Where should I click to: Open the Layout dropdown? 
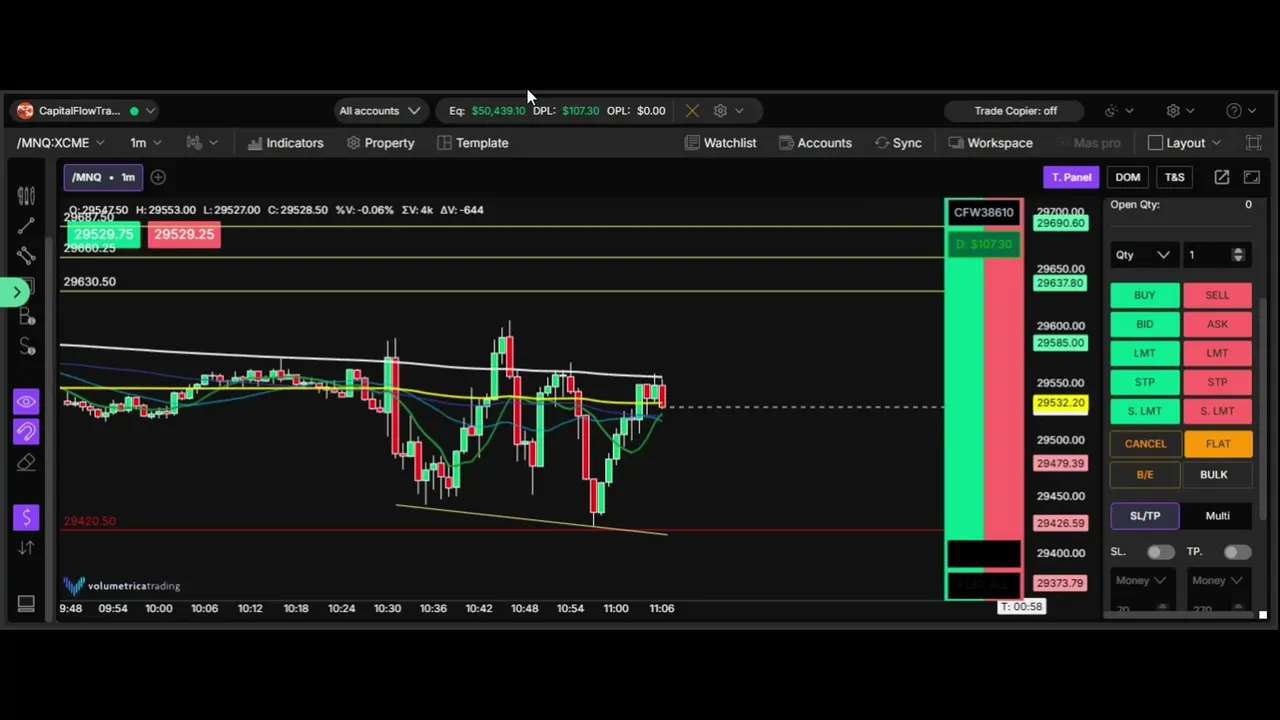pyautogui.click(x=1186, y=143)
